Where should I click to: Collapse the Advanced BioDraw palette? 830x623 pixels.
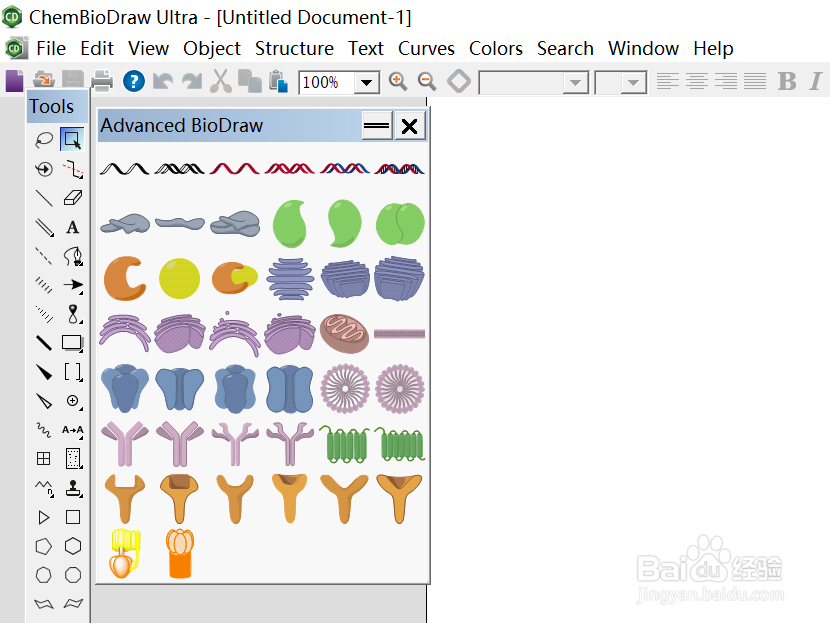click(x=377, y=126)
